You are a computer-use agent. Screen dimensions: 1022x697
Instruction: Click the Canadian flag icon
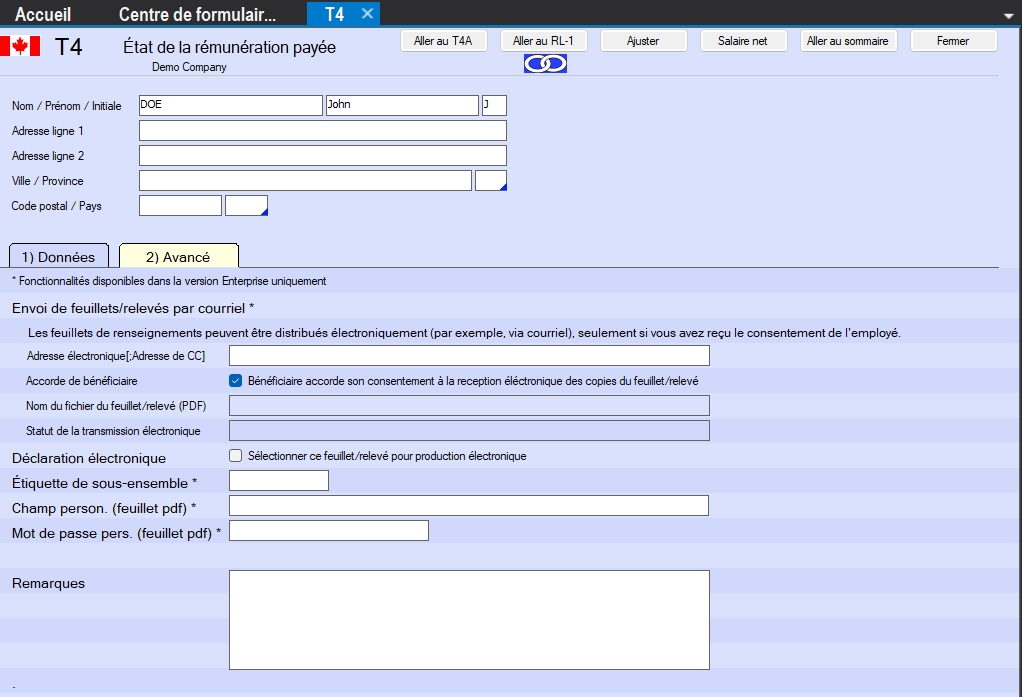pyautogui.click(x=20, y=46)
